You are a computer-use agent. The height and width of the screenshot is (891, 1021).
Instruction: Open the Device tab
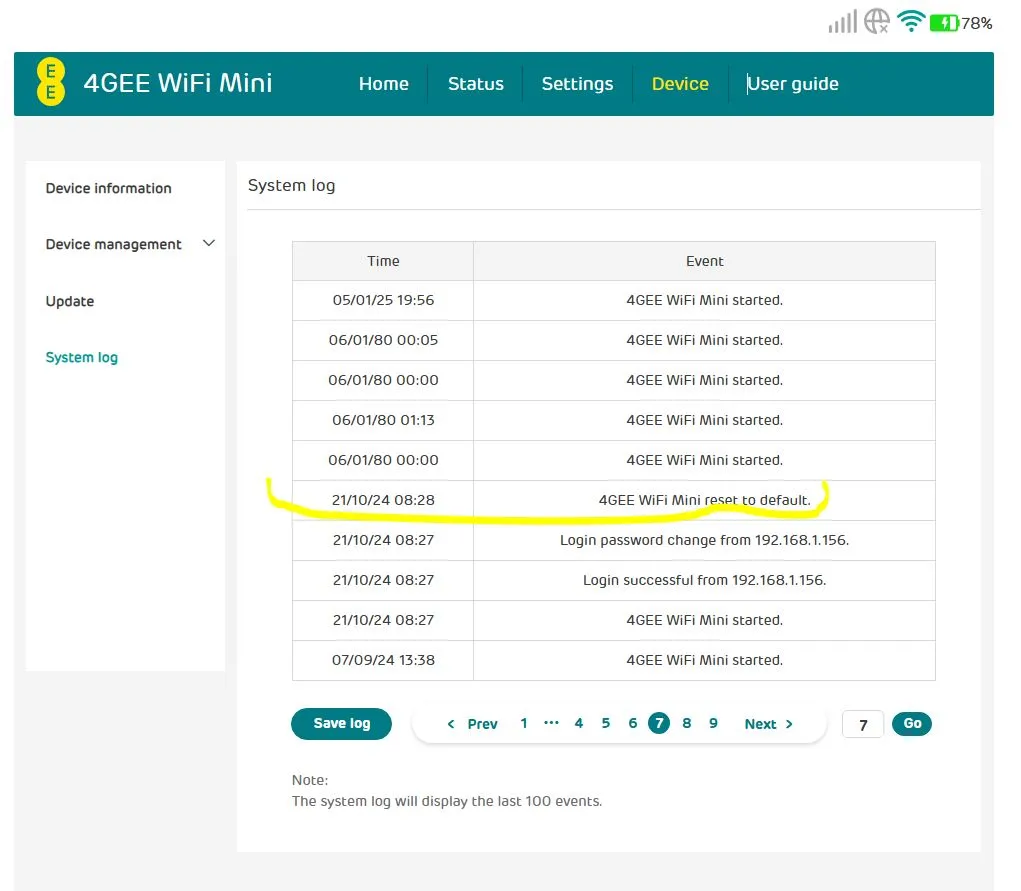click(x=680, y=84)
